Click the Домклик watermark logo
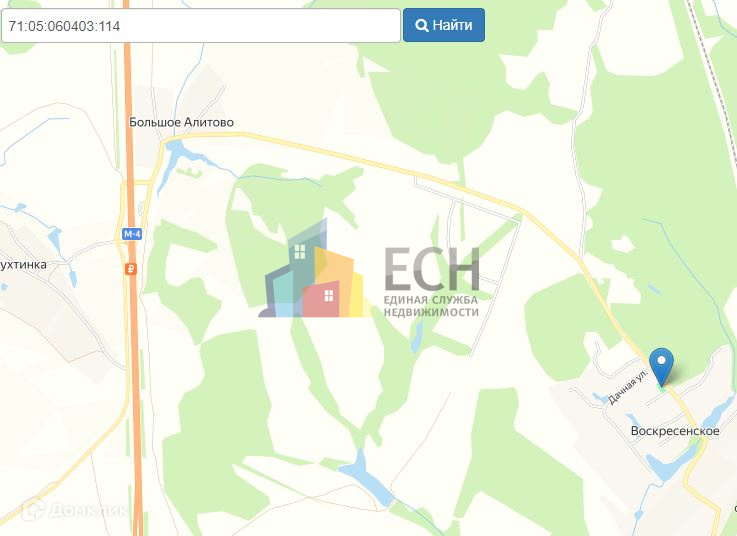 tap(75, 510)
